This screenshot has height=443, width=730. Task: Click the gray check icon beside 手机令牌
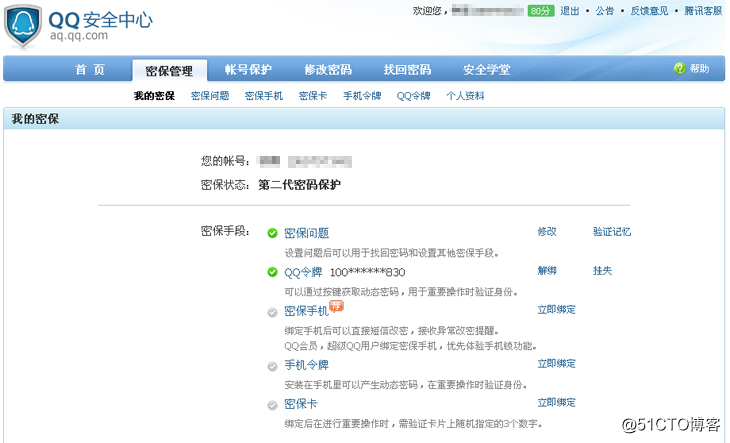pos(272,367)
